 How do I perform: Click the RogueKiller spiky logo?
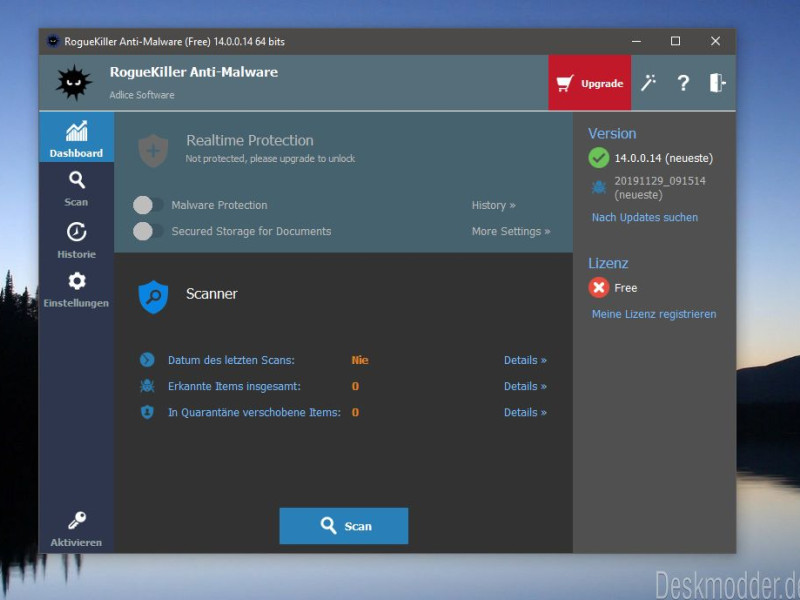tap(74, 83)
